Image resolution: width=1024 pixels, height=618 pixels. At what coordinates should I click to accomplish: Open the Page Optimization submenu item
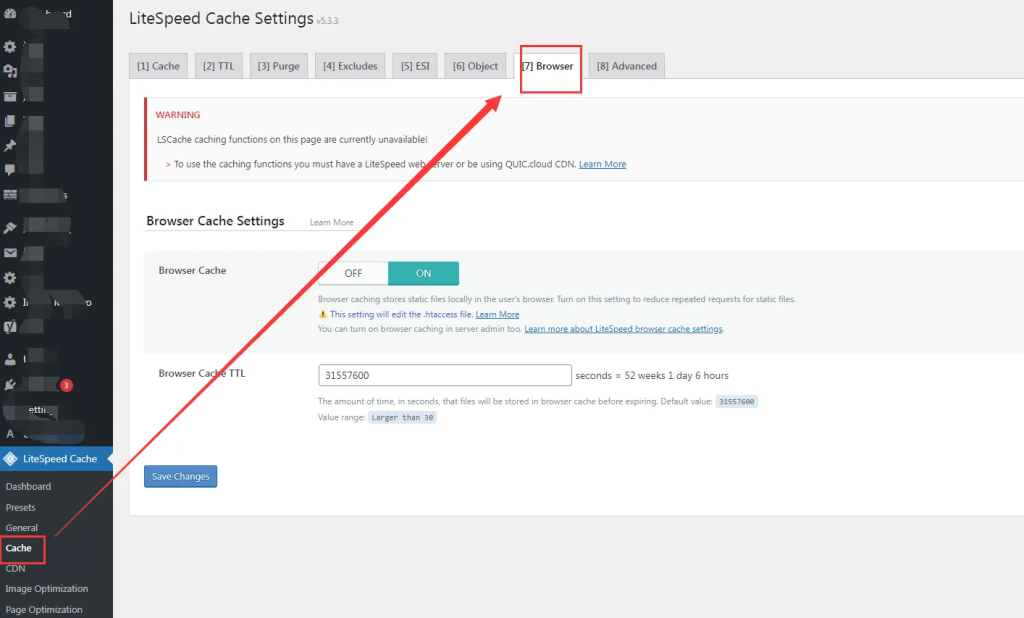coord(44,610)
